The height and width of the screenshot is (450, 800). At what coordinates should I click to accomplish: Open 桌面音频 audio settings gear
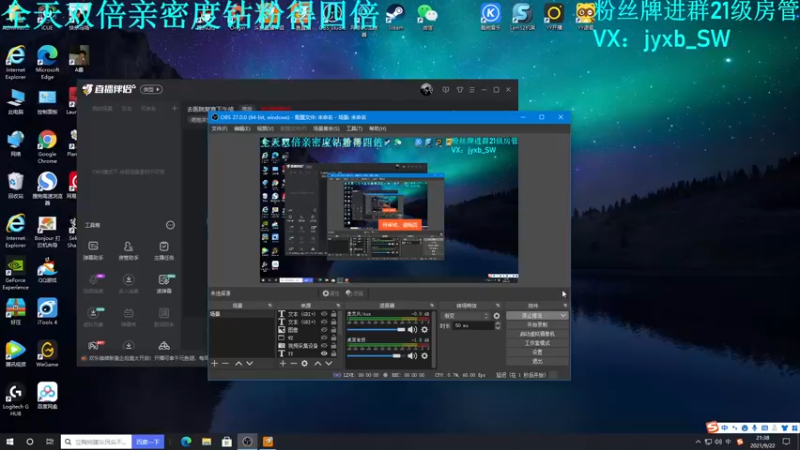click(424, 356)
